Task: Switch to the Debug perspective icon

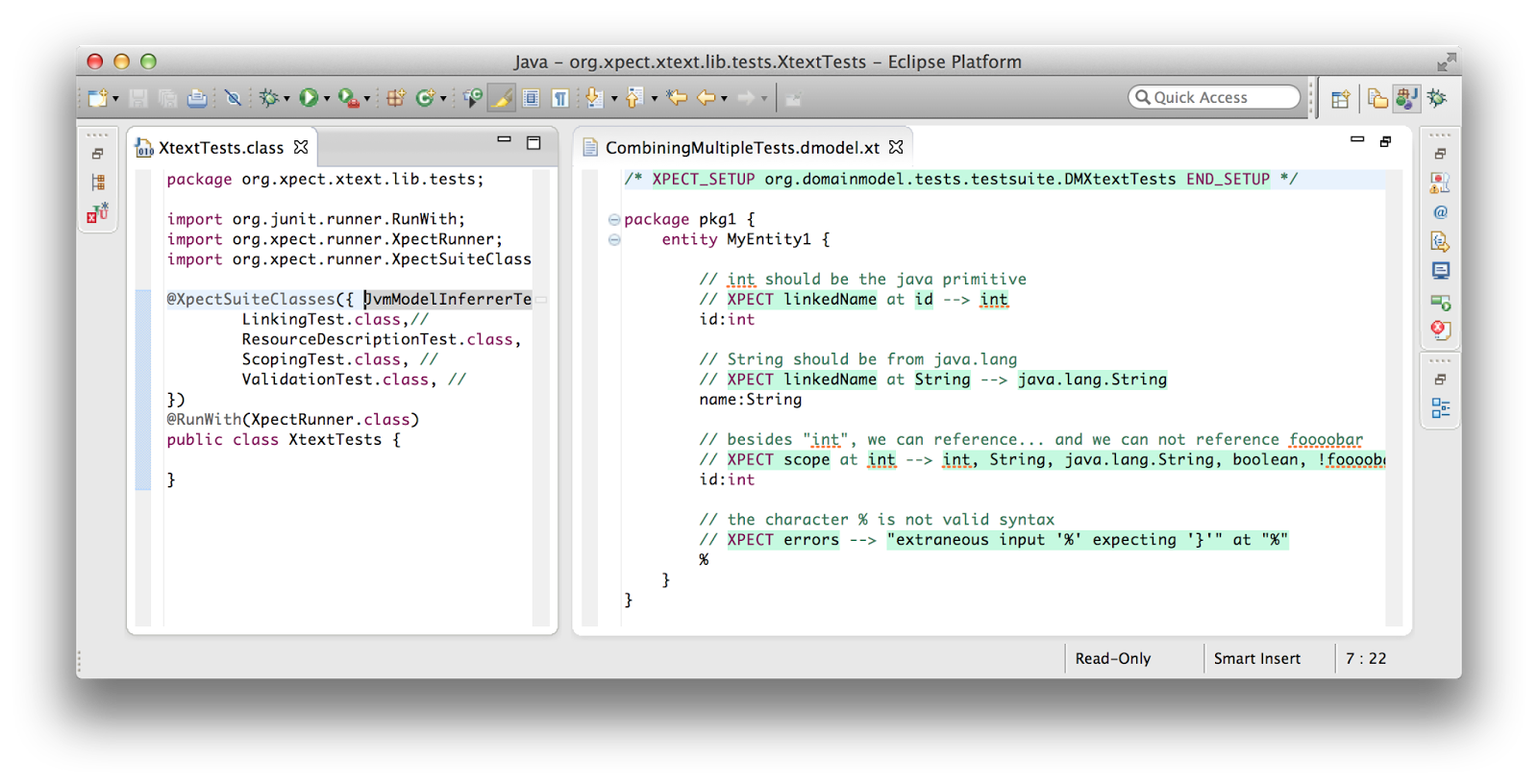Action: tap(1438, 98)
